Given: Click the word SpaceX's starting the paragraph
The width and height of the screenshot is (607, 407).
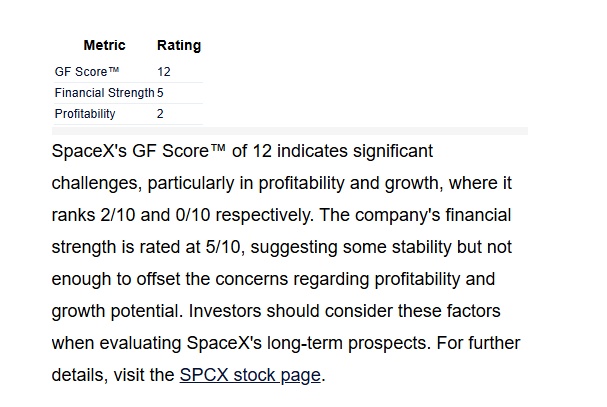Looking at the screenshot, I should tap(89, 151).
